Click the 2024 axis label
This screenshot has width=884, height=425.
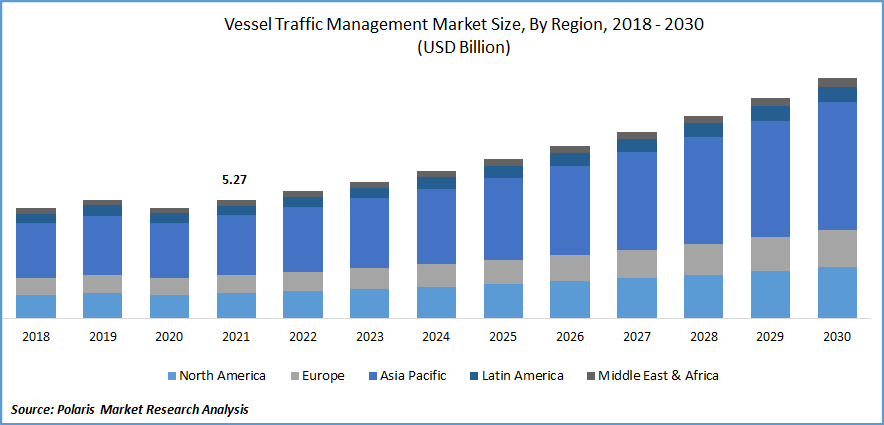coord(436,337)
